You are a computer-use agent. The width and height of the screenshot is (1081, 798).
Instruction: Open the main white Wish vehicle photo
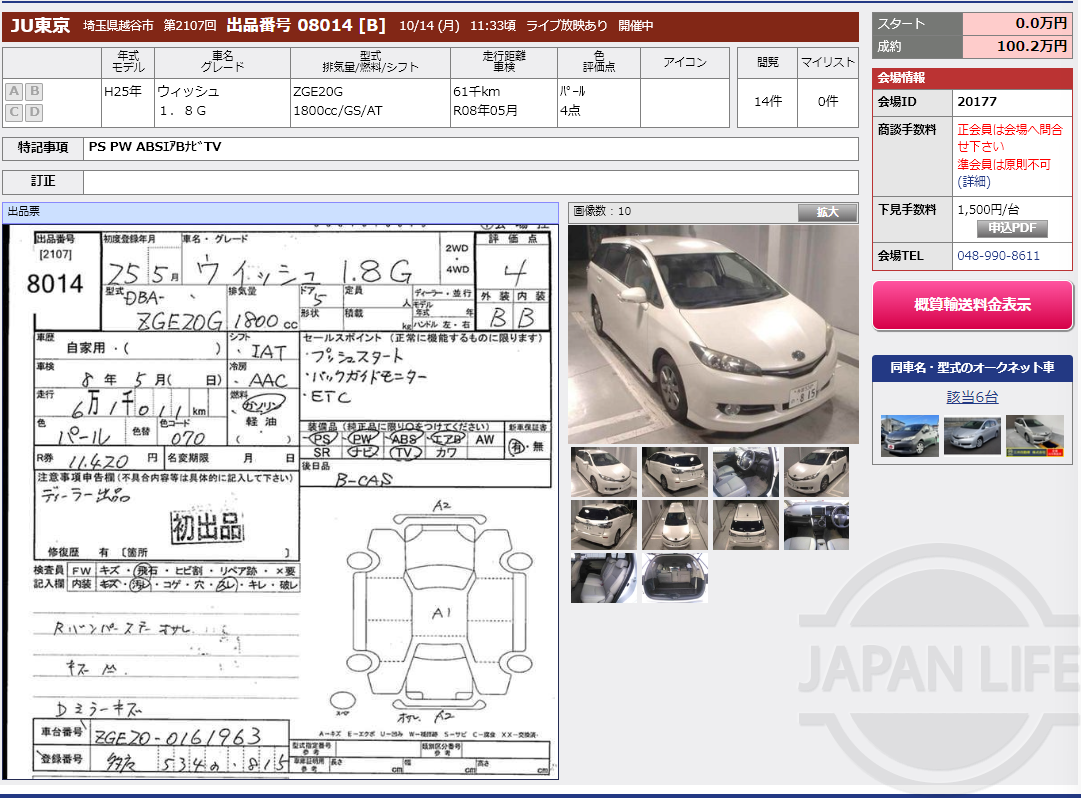click(x=712, y=333)
